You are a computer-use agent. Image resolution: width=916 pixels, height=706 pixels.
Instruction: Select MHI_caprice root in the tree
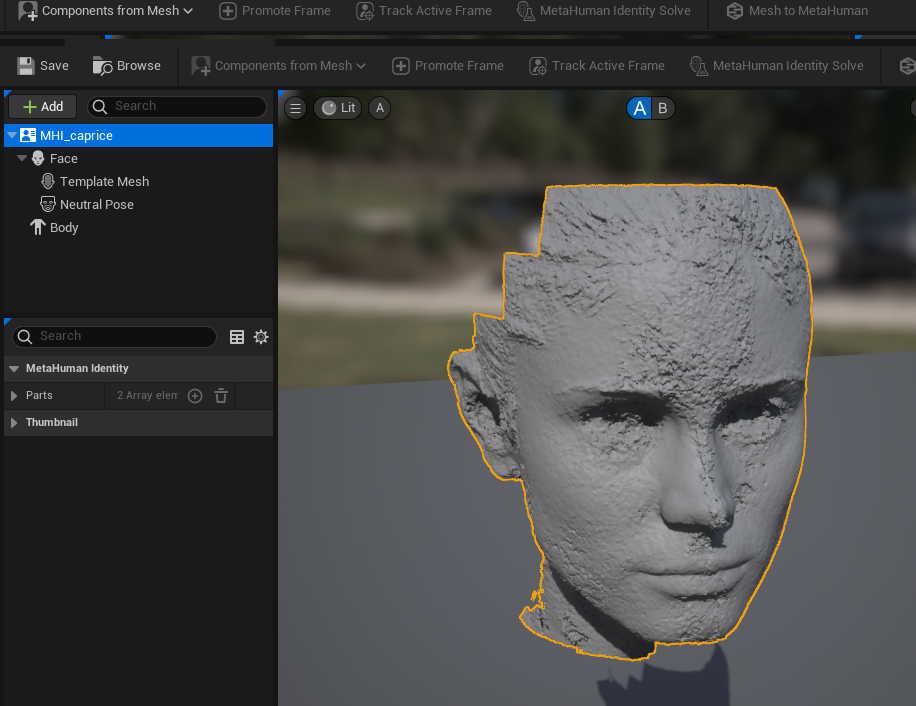click(76, 135)
